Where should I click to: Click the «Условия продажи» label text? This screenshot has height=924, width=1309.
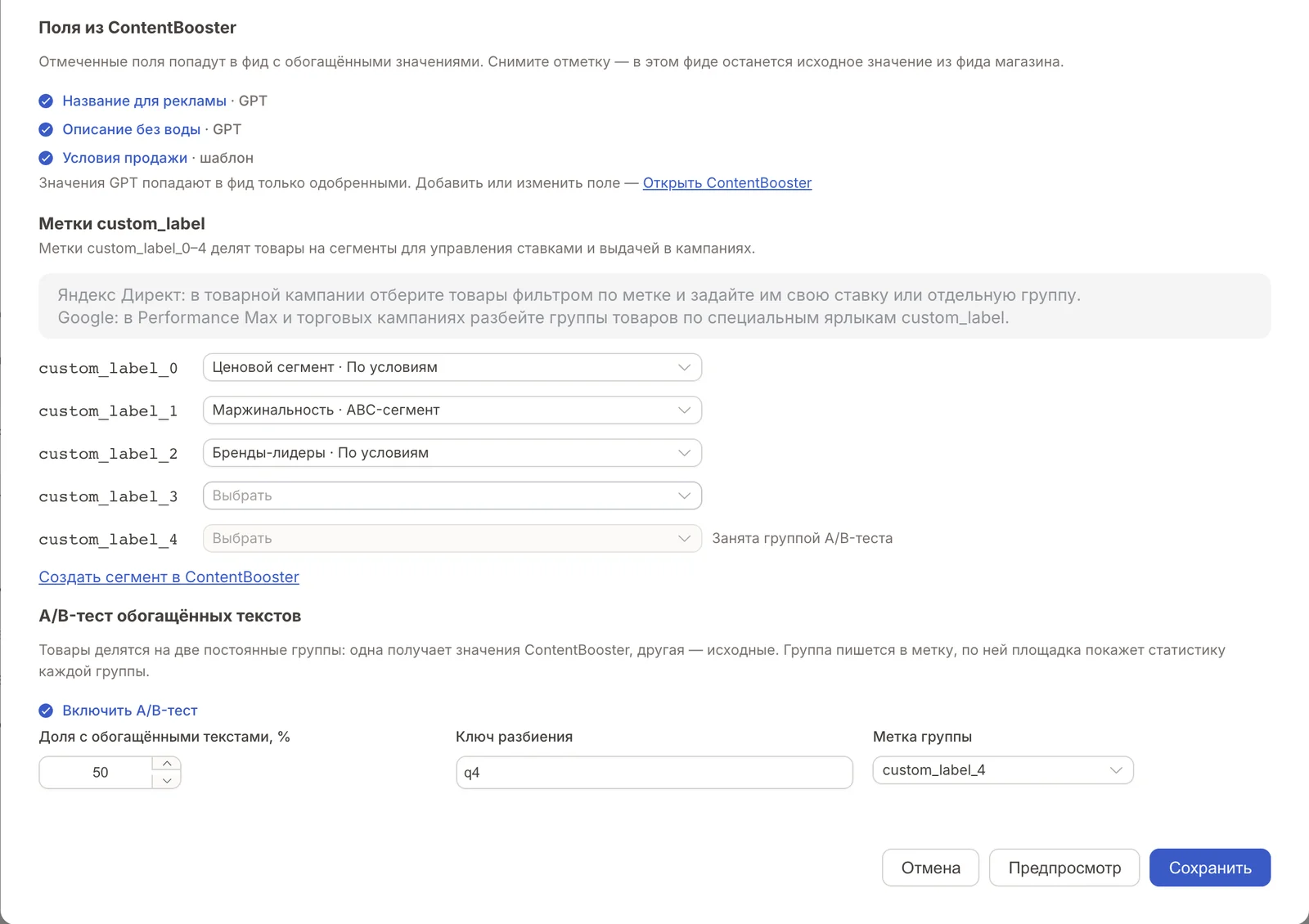point(124,158)
